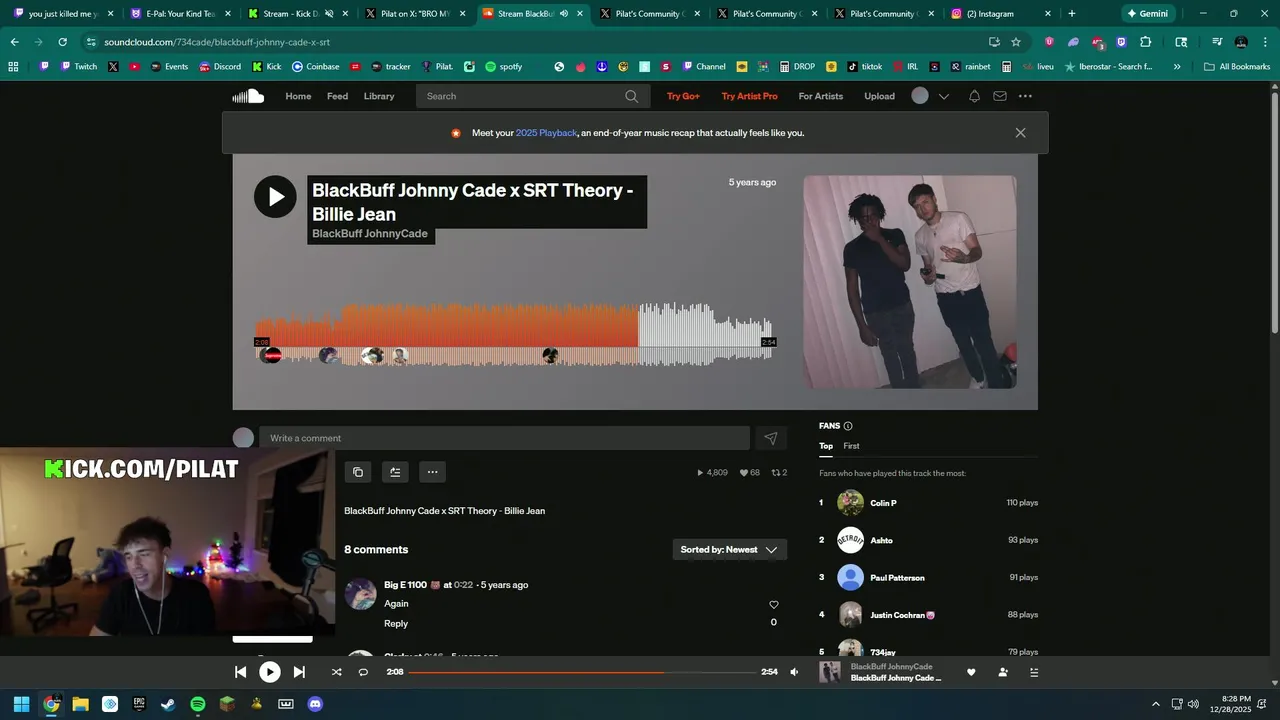This screenshot has height=720, width=1280.
Task: Click the FANS info icon
Action: point(848,426)
